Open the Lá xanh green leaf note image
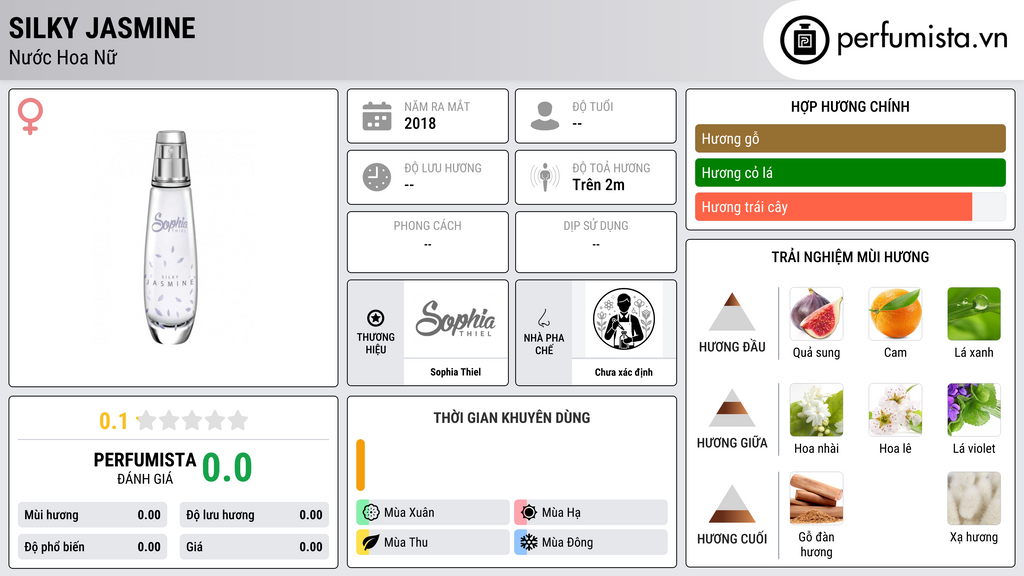1024x576 pixels. click(x=974, y=313)
